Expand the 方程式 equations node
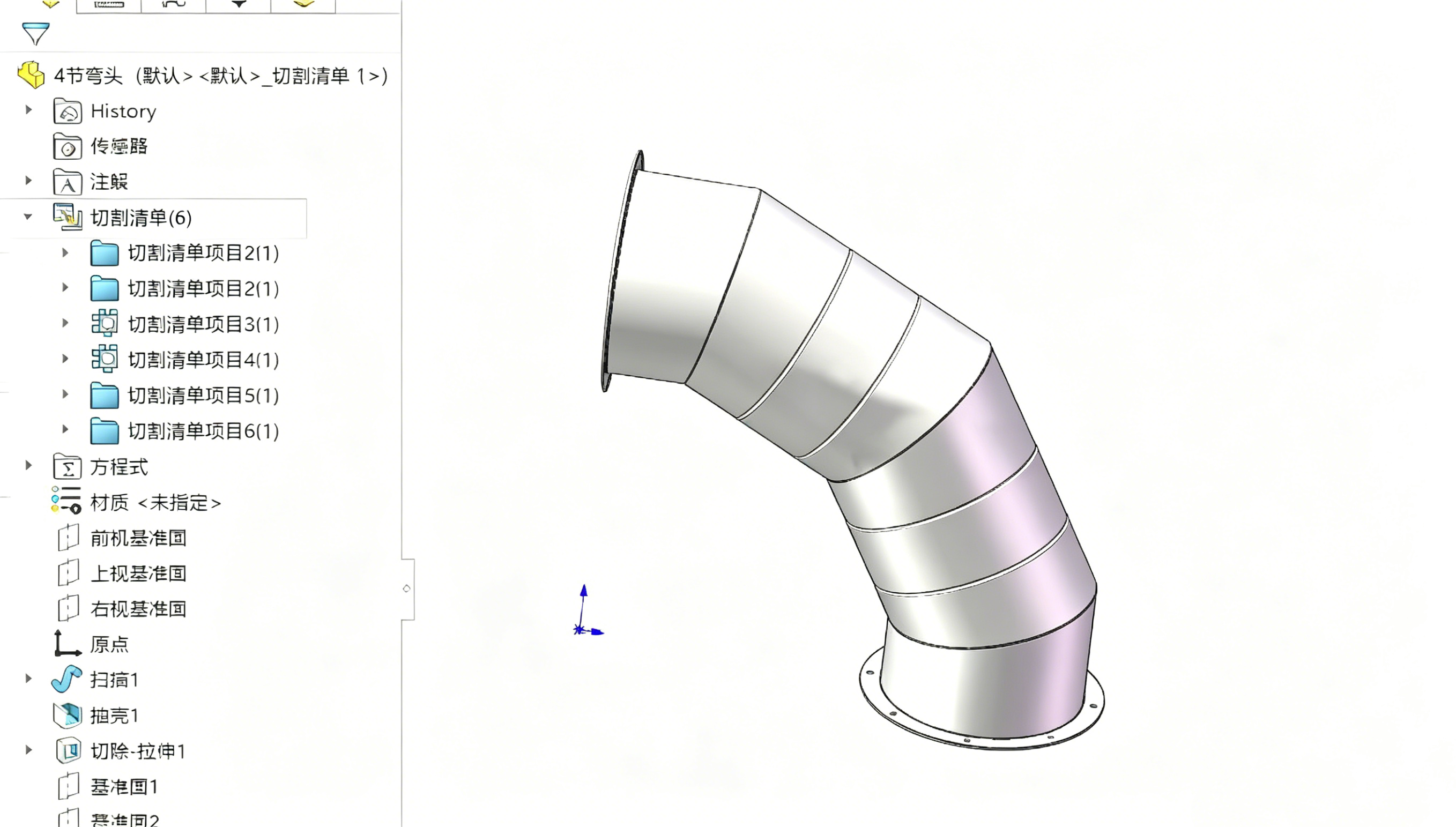The image size is (1456, 827). 28,465
